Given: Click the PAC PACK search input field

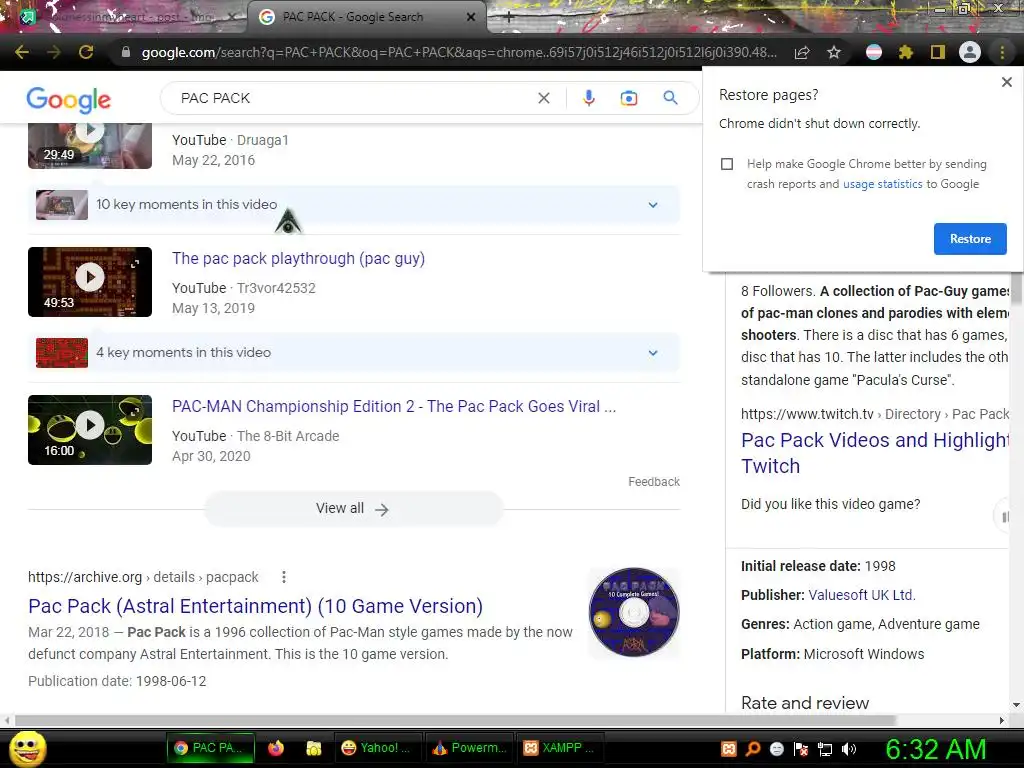Looking at the screenshot, I should tap(353, 98).
